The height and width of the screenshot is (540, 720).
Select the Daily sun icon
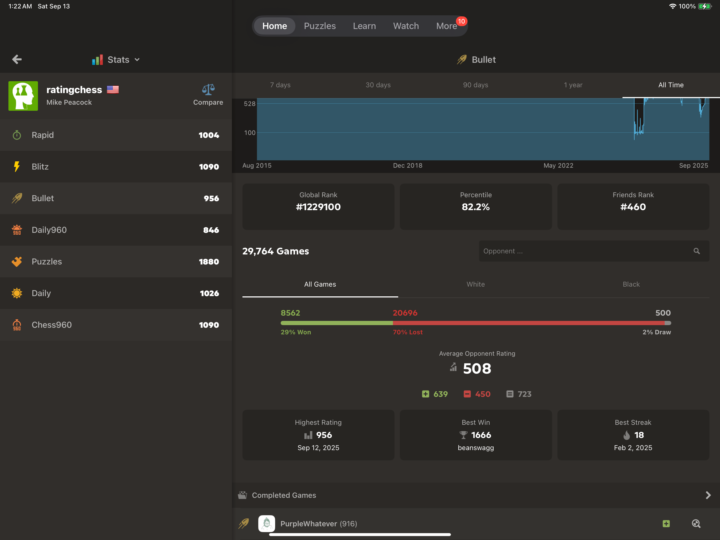click(17, 293)
